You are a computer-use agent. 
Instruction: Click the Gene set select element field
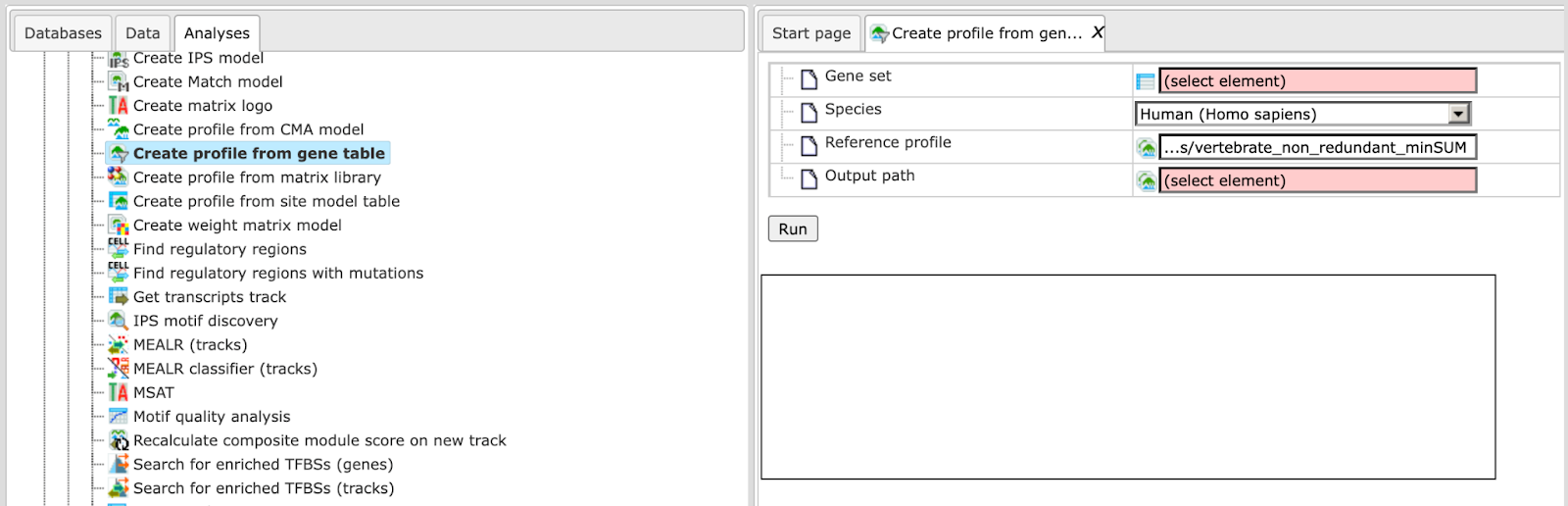(x=1317, y=81)
